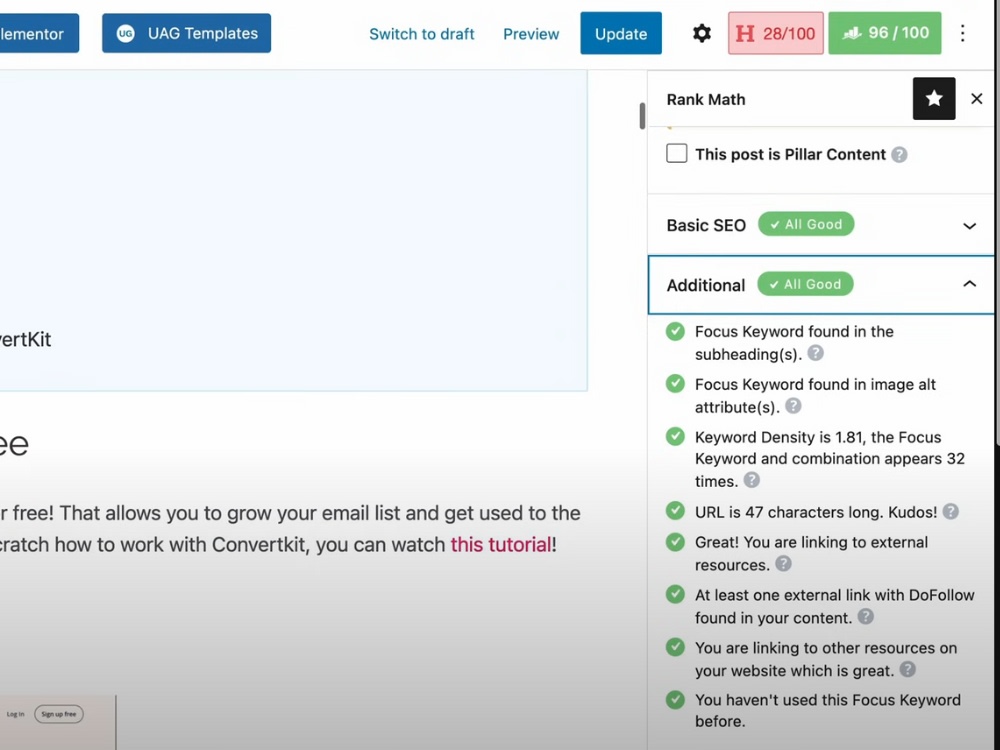This screenshot has height=750, width=1000.
Task: Open the three-dot options menu
Action: [962, 33]
